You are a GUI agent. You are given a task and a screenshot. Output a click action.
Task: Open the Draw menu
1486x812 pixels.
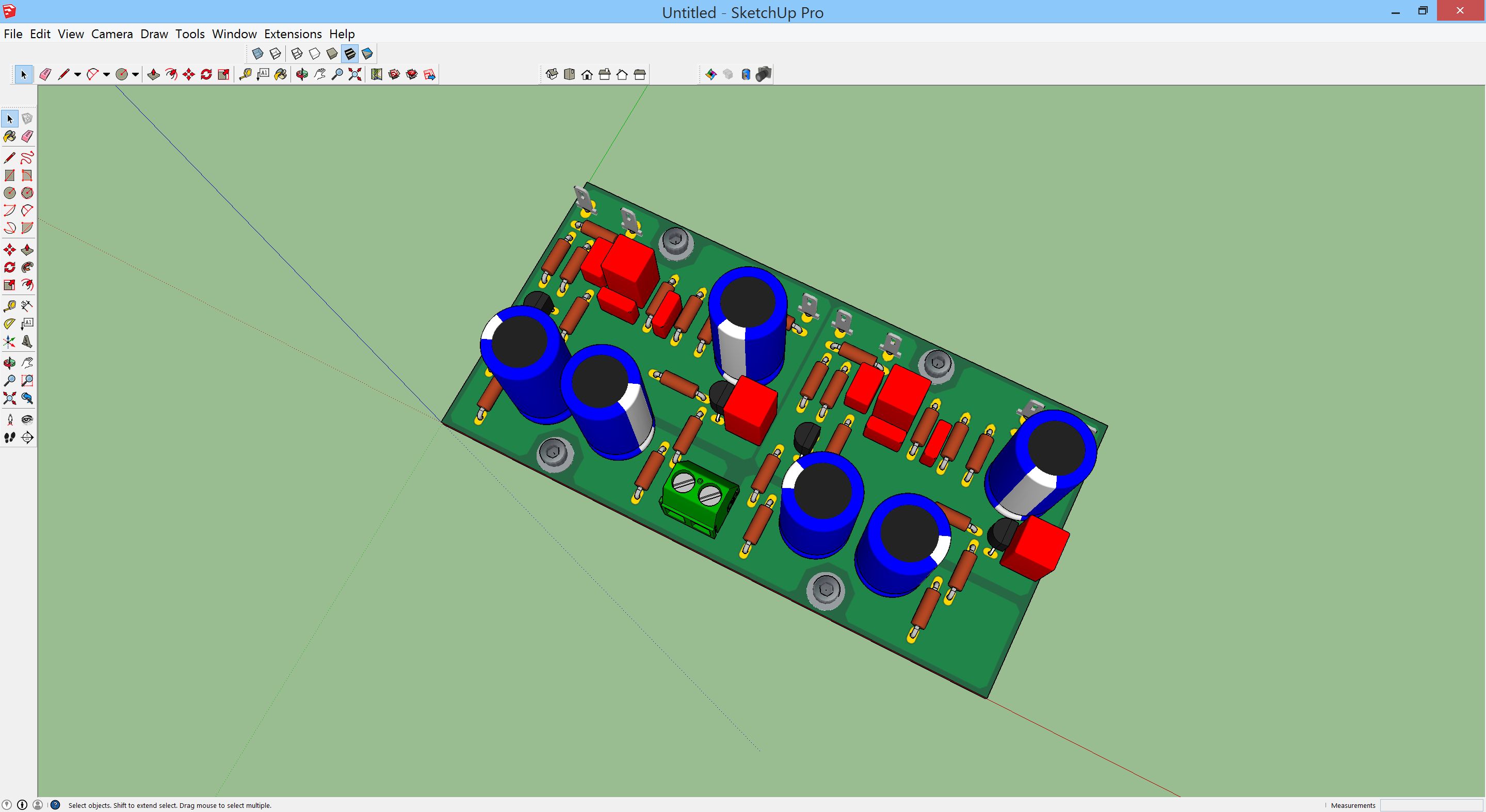[x=154, y=34]
